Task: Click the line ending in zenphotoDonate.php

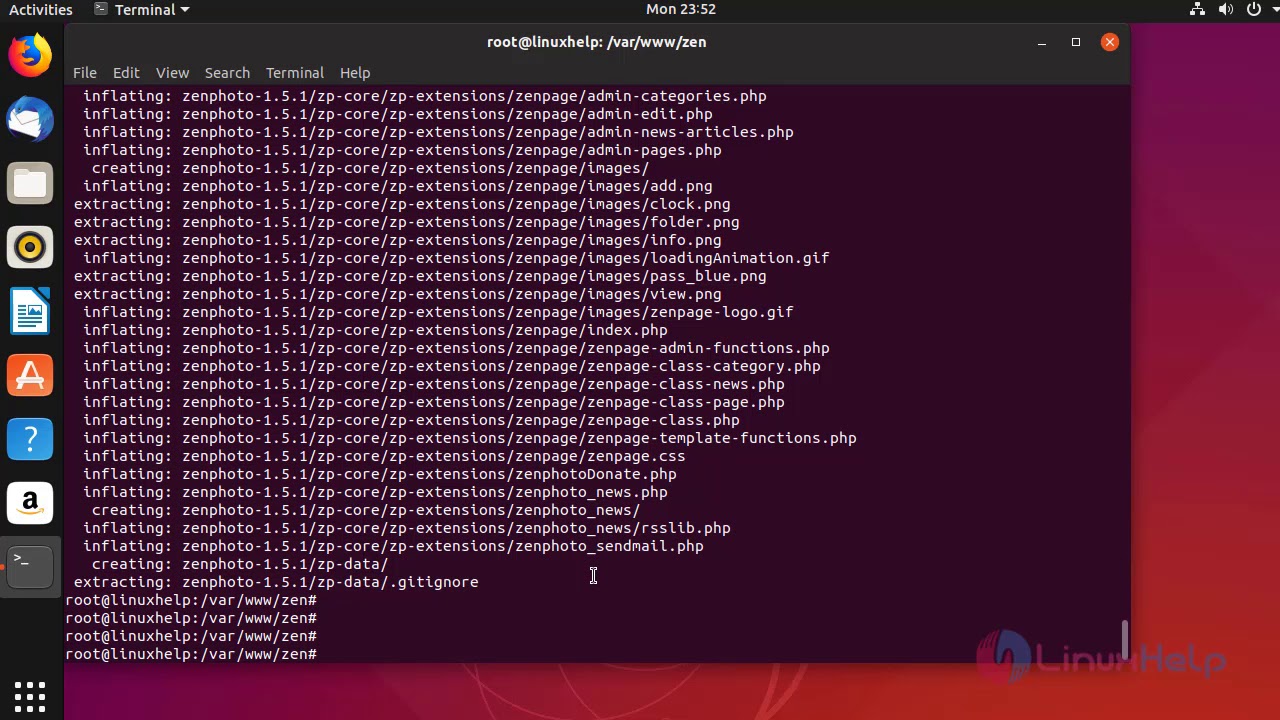Action: click(380, 474)
